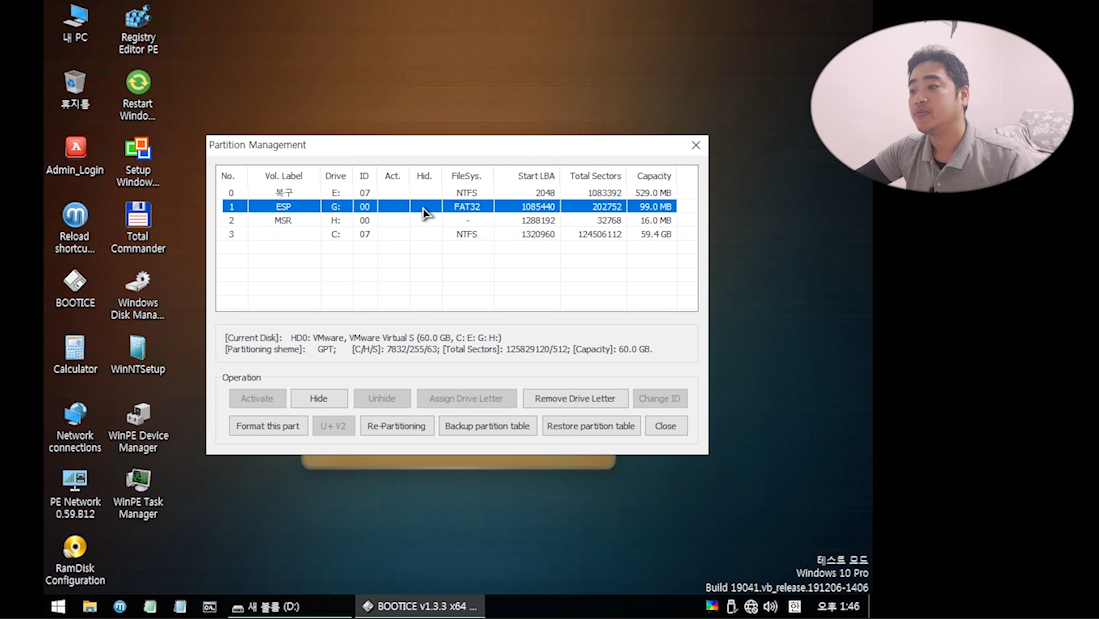Select the ESP partition row
The height and width of the screenshot is (619, 1099).
point(449,207)
